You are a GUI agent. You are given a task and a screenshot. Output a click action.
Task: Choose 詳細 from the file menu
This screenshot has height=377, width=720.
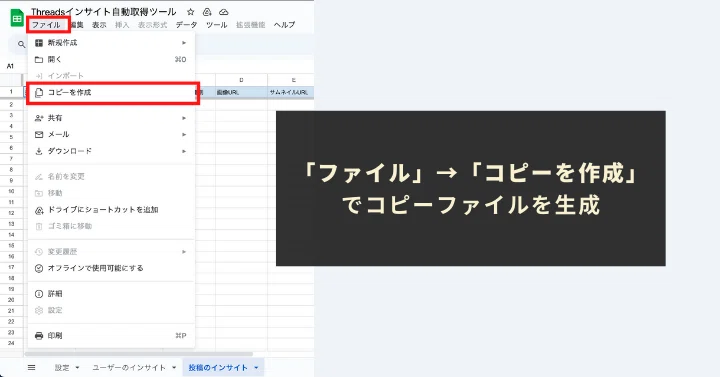point(112,294)
